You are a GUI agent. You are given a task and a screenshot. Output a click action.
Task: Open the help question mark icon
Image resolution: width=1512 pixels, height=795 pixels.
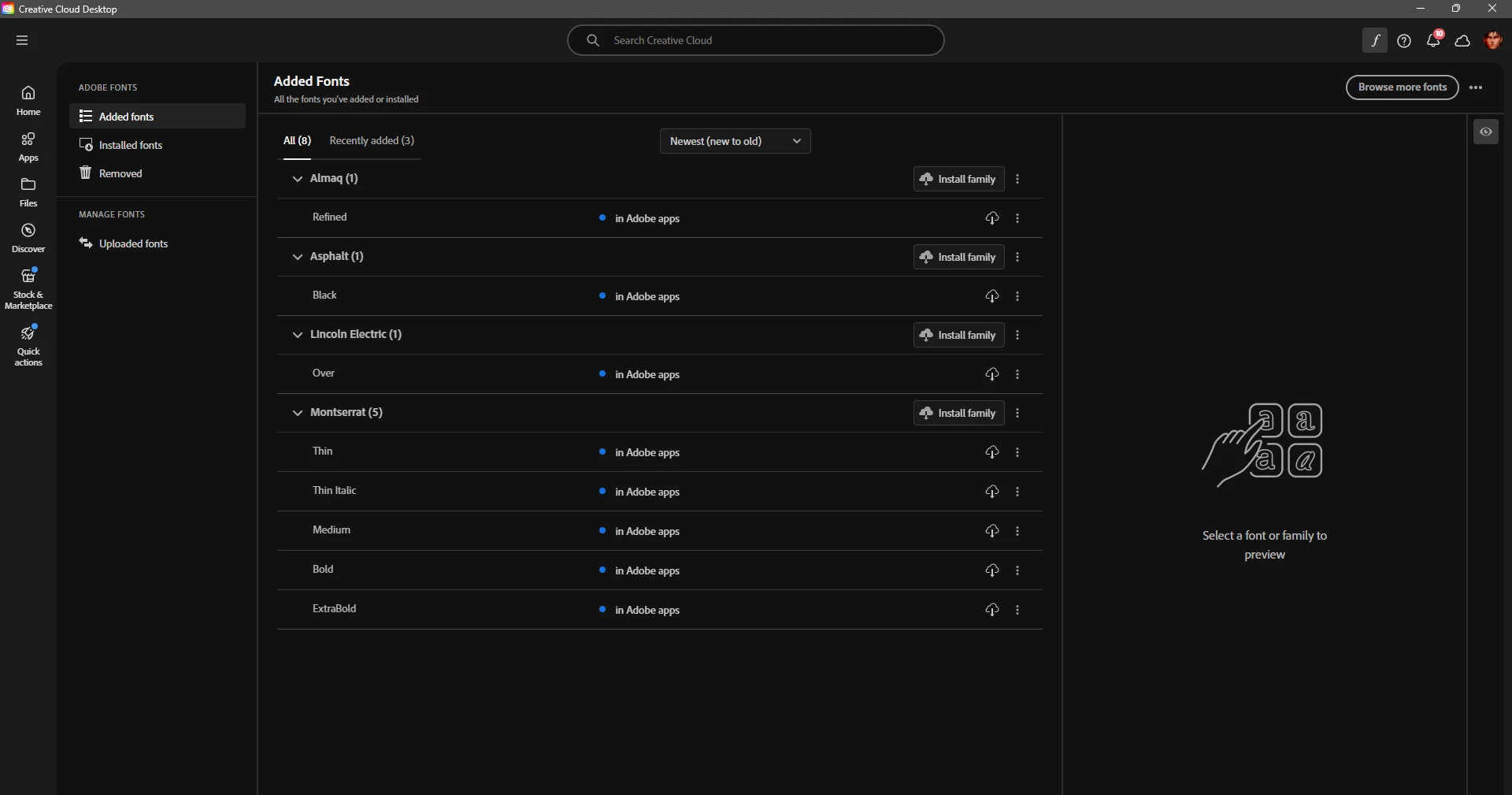[1404, 41]
